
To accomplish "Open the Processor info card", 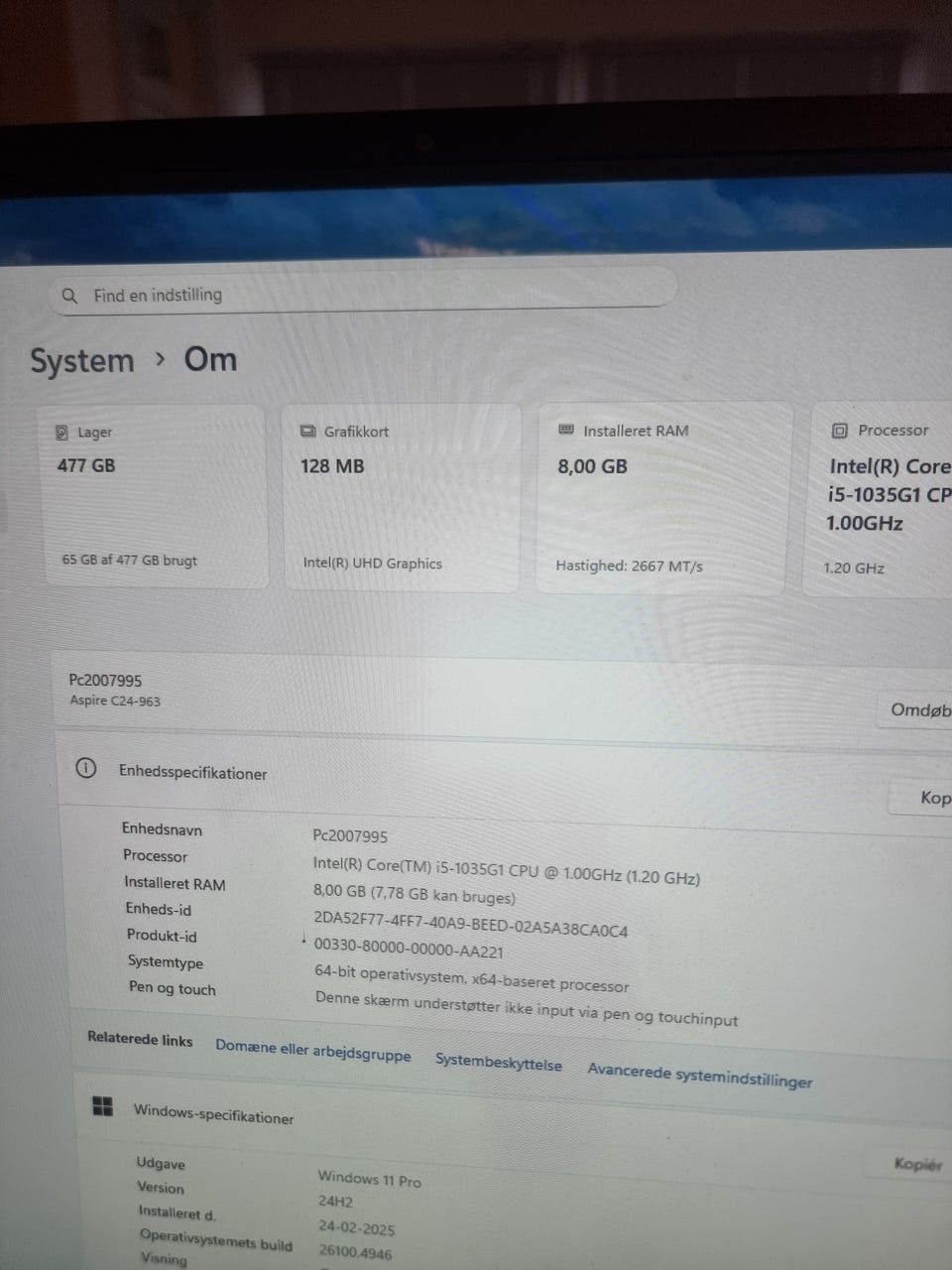I will click(878, 499).
